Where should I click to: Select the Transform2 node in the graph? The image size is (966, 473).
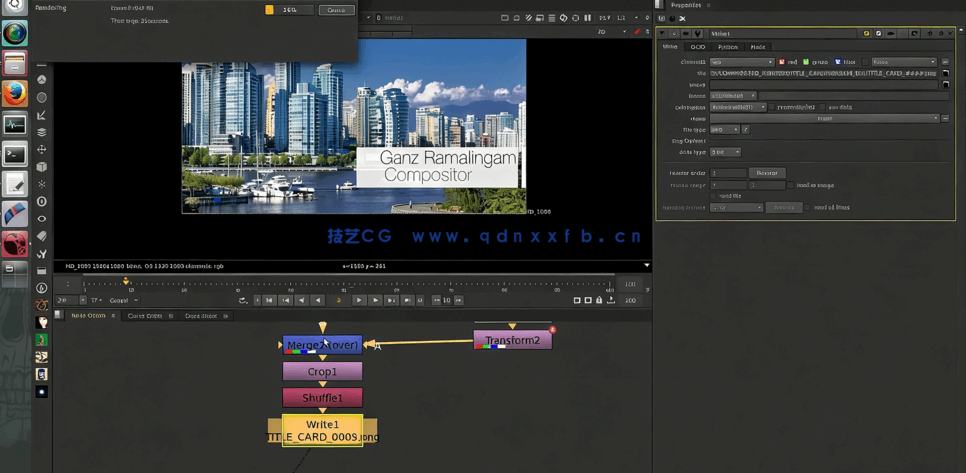pos(512,340)
